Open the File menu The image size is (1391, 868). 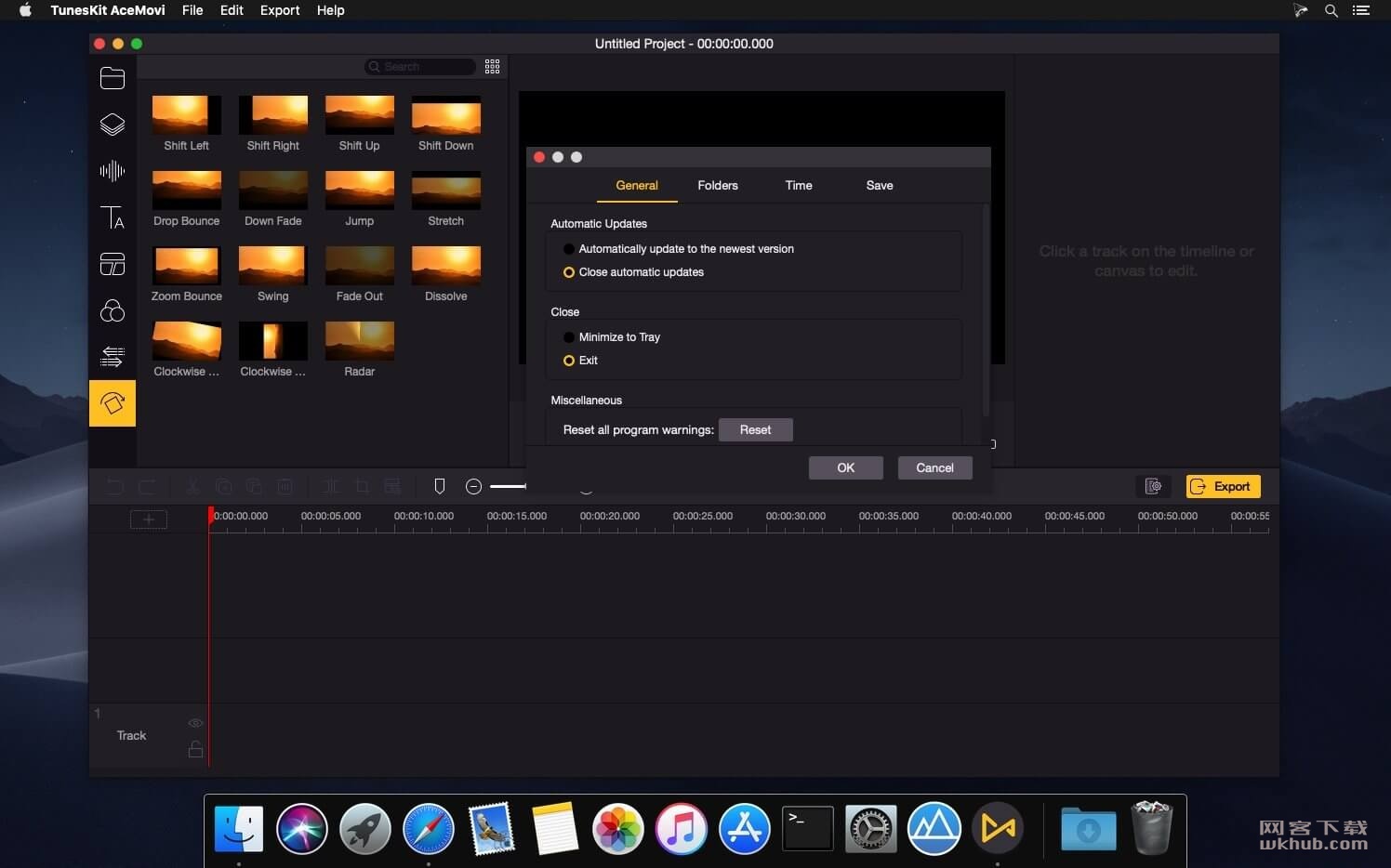[x=192, y=10]
